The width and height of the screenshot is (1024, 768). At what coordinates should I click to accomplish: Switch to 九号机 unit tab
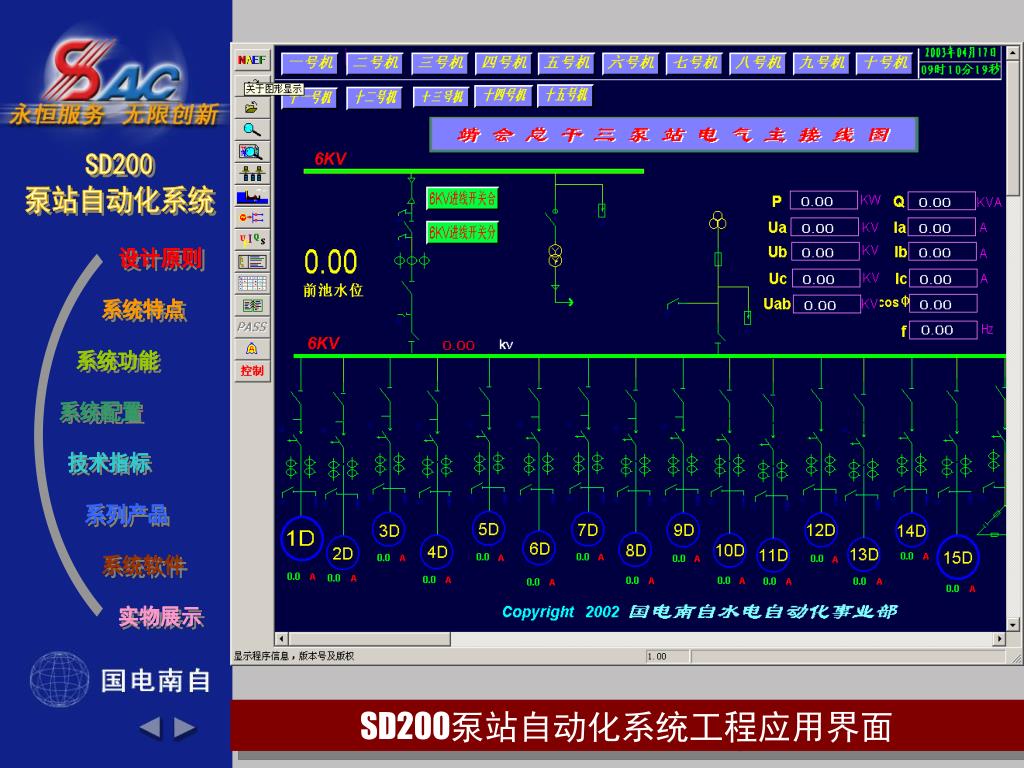[822, 63]
